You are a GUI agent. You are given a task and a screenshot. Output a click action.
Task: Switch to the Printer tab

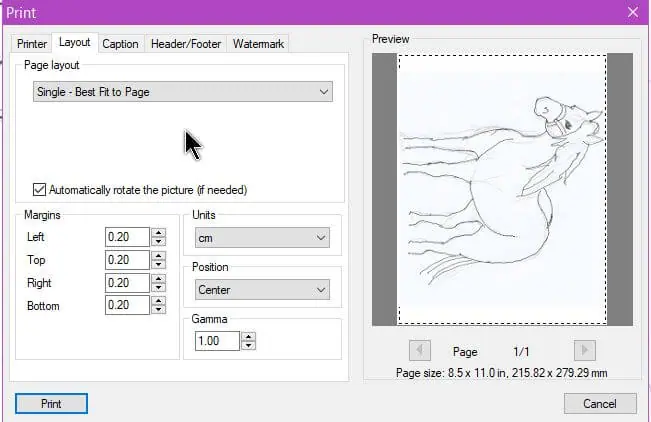(x=32, y=44)
